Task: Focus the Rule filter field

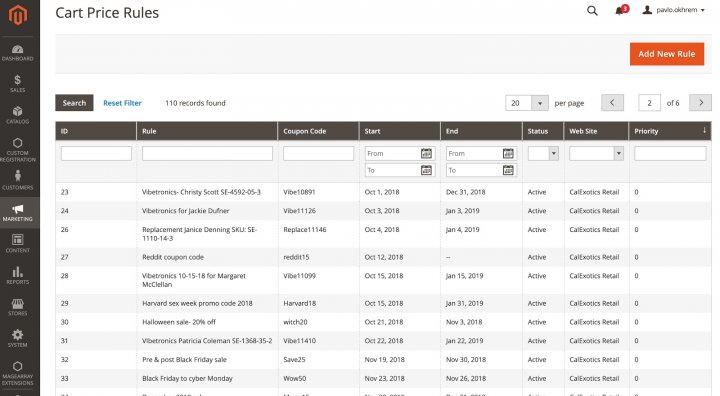Action: [x=207, y=153]
